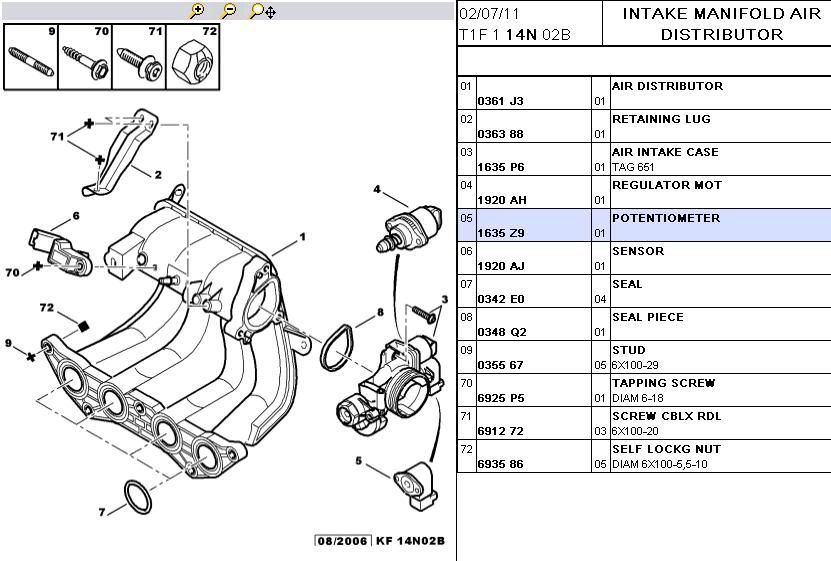Click callout 1 on the diagram
Screen dimensions: 831x561
click(x=303, y=237)
